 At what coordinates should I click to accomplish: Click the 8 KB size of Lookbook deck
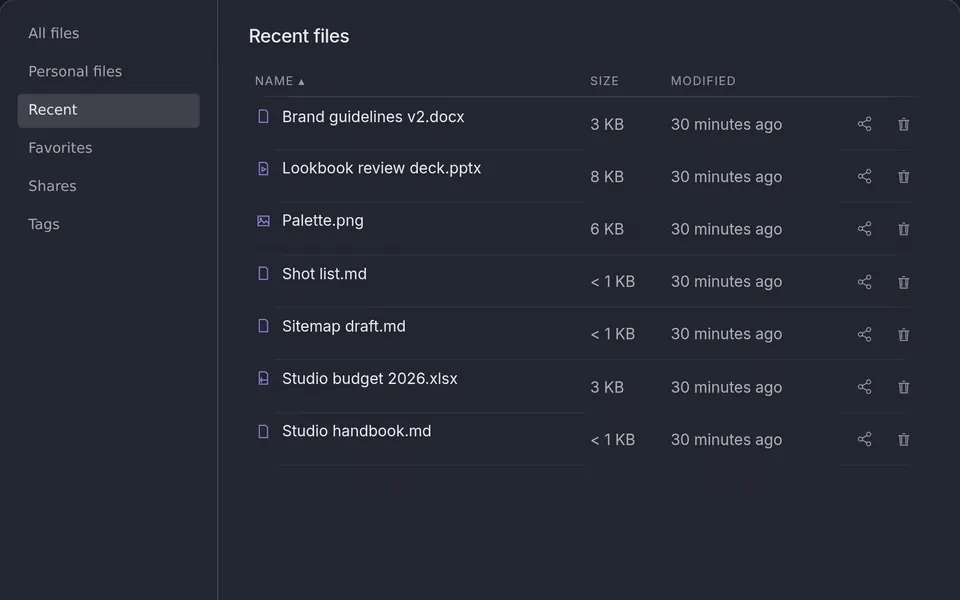click(x=607, y=177)
